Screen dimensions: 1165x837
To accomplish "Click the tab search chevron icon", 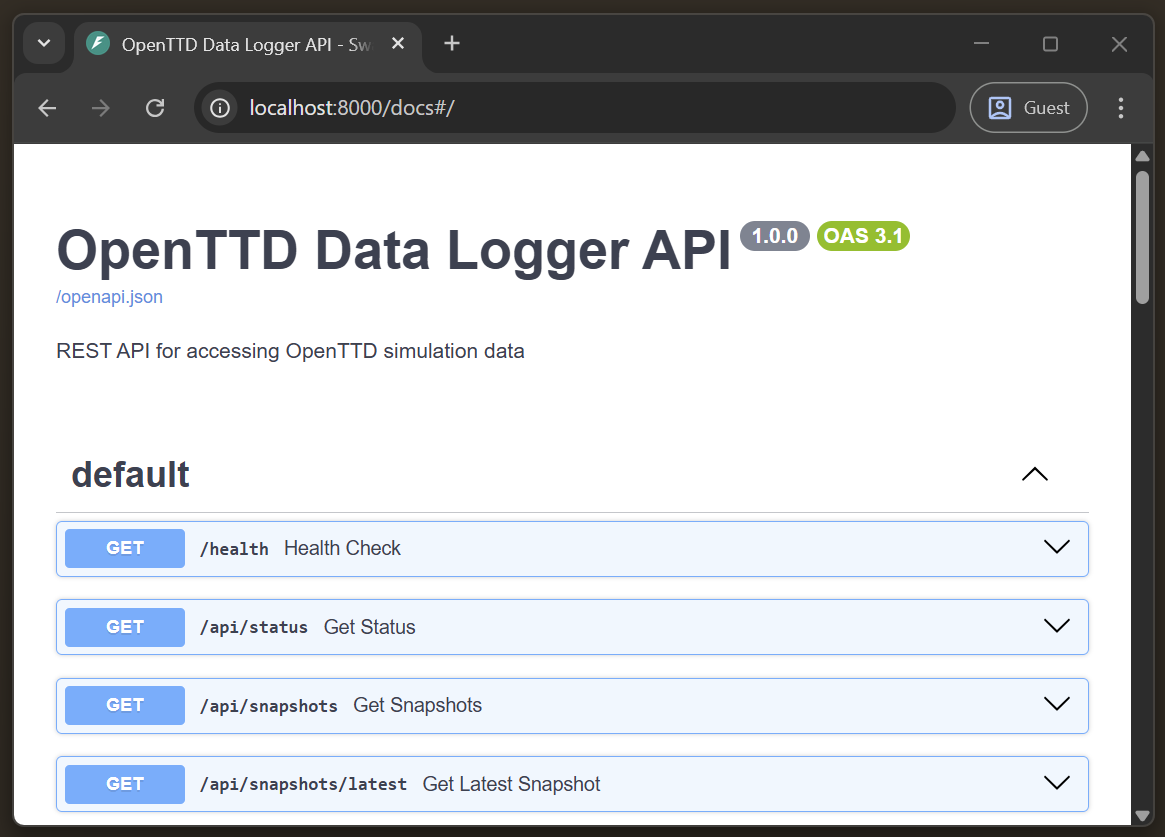I will 43,43.
